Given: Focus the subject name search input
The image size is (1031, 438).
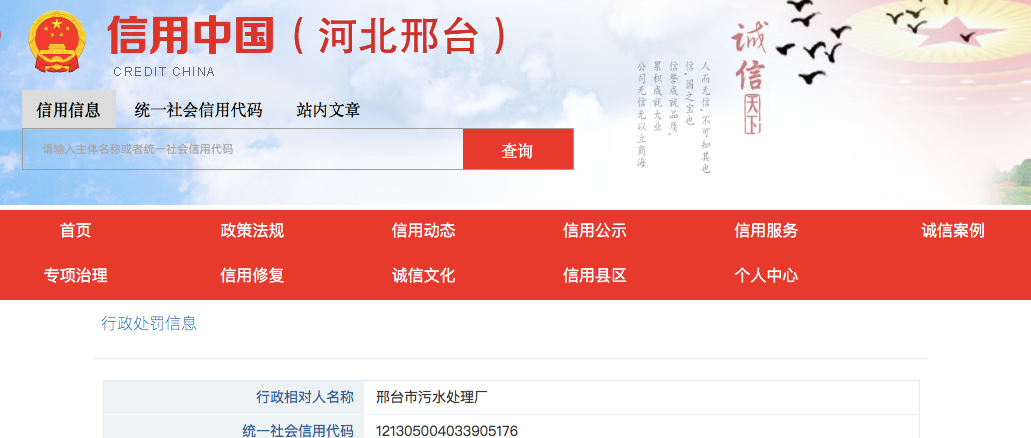Looking at the screenshot, I should 242,149.
